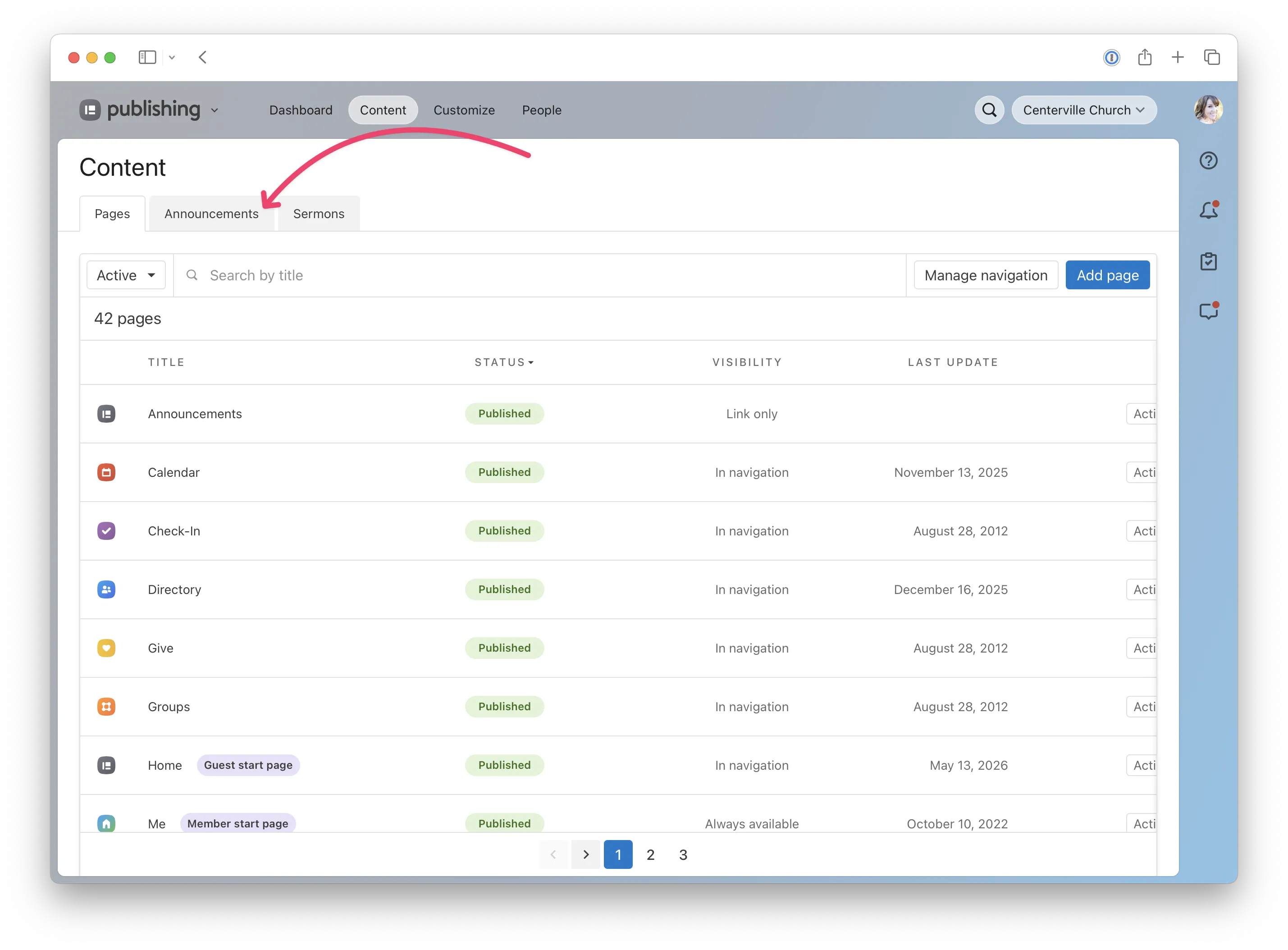Viewport: 1288px width, 950px height.
Task: Open the Dashboard nav item
Action: [x=301, y=110]
